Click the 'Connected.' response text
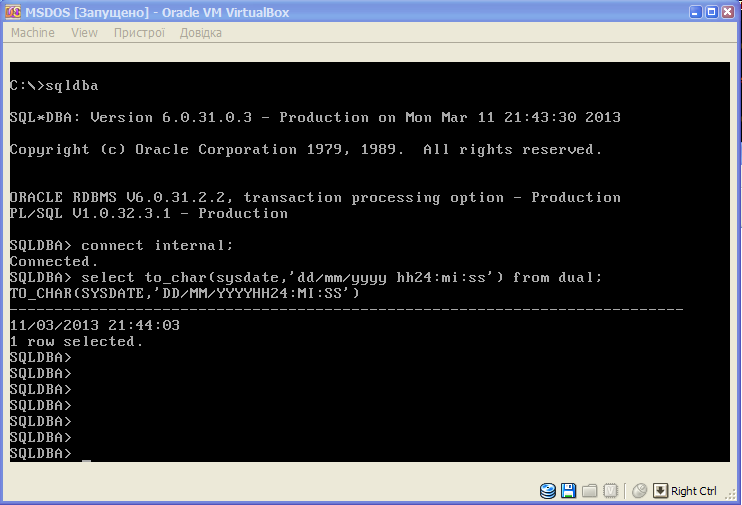 coord(54,261)
